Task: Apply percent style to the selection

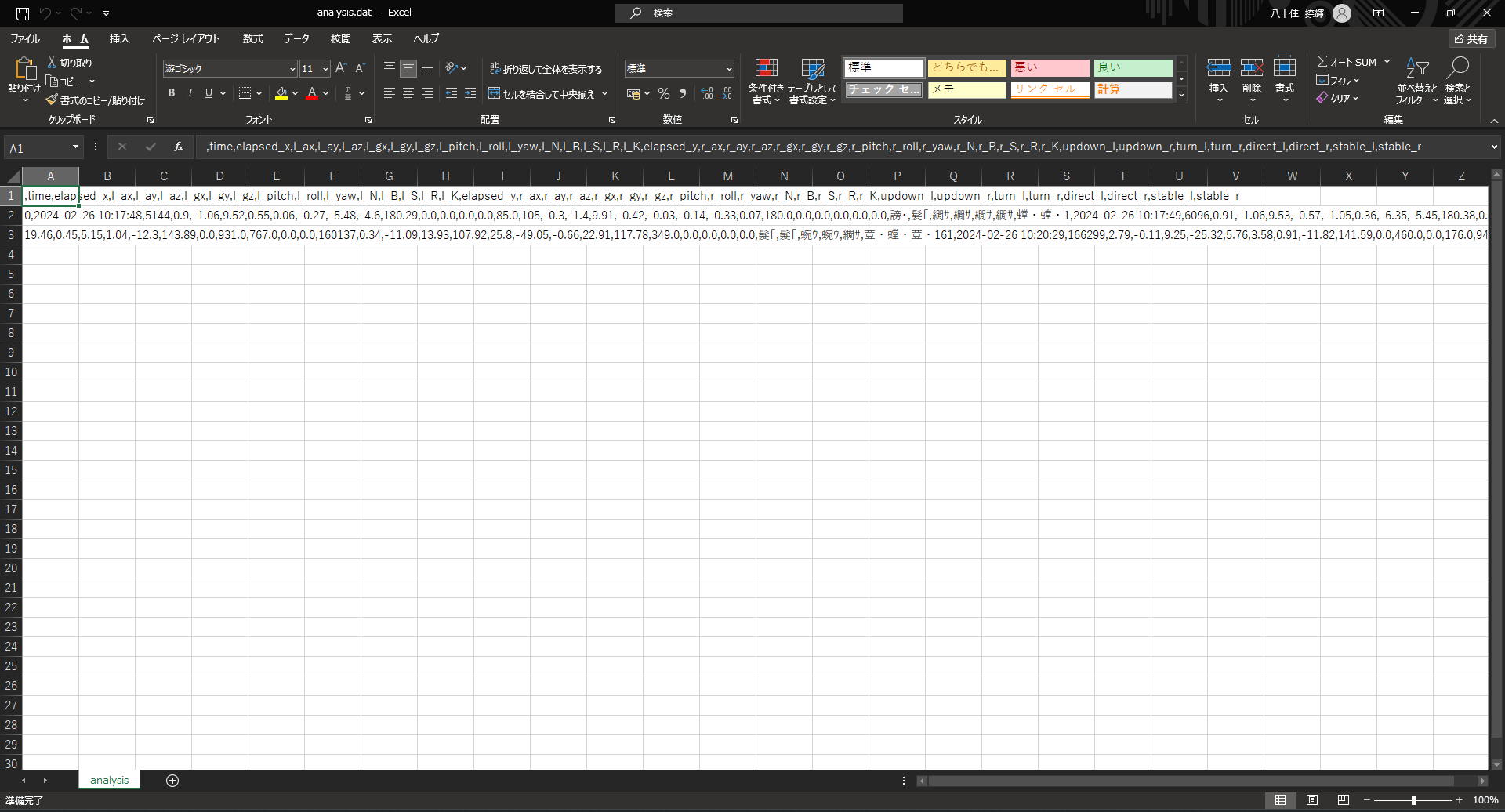Action: pyautogui.click(x=664, y=92)
